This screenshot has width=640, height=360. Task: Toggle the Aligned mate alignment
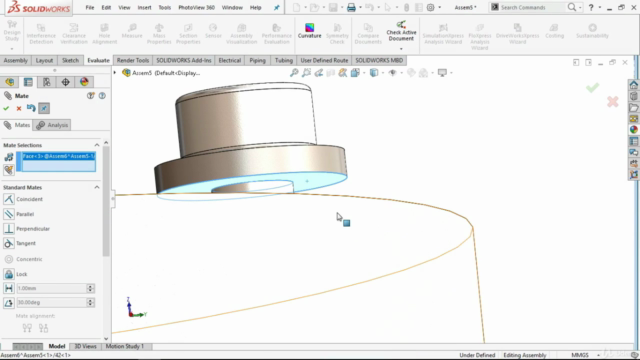pos(27,328)
